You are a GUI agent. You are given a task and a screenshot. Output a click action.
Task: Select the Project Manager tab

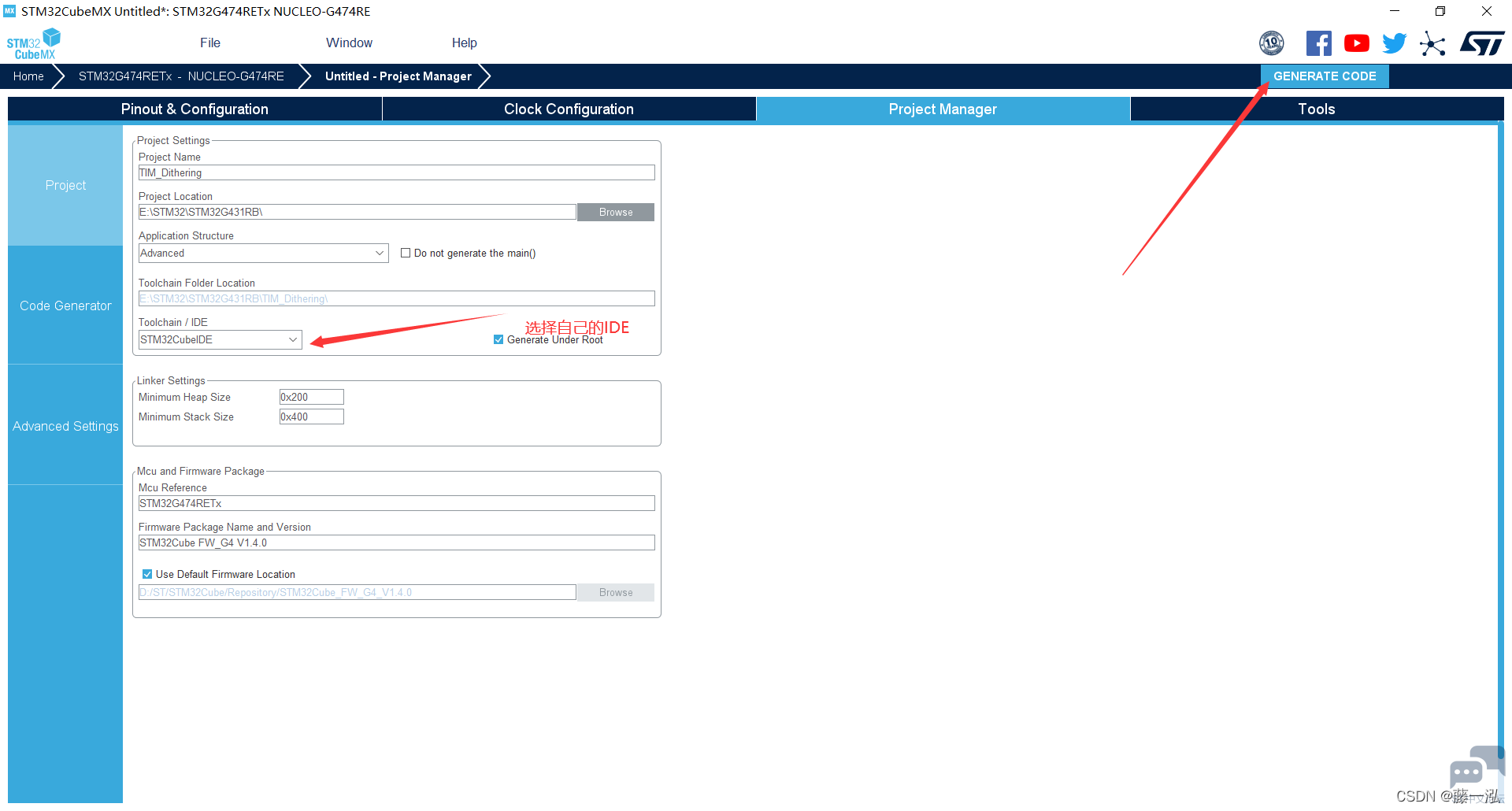(x=943, y=109)
